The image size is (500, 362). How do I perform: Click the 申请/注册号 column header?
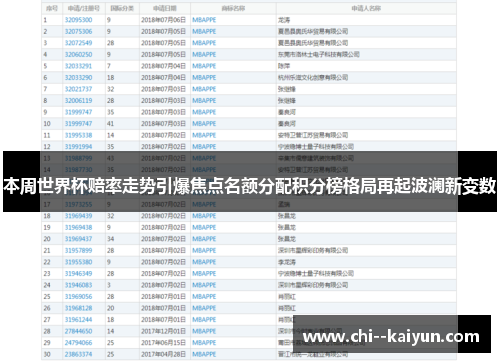pos(84,8)
